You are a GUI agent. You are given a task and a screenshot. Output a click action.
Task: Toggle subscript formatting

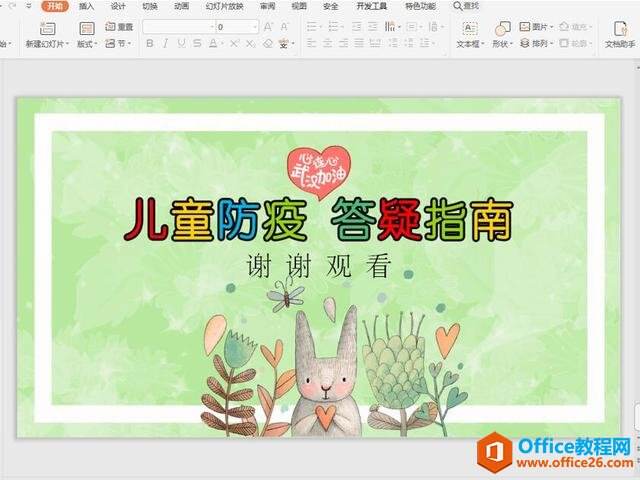251,43
